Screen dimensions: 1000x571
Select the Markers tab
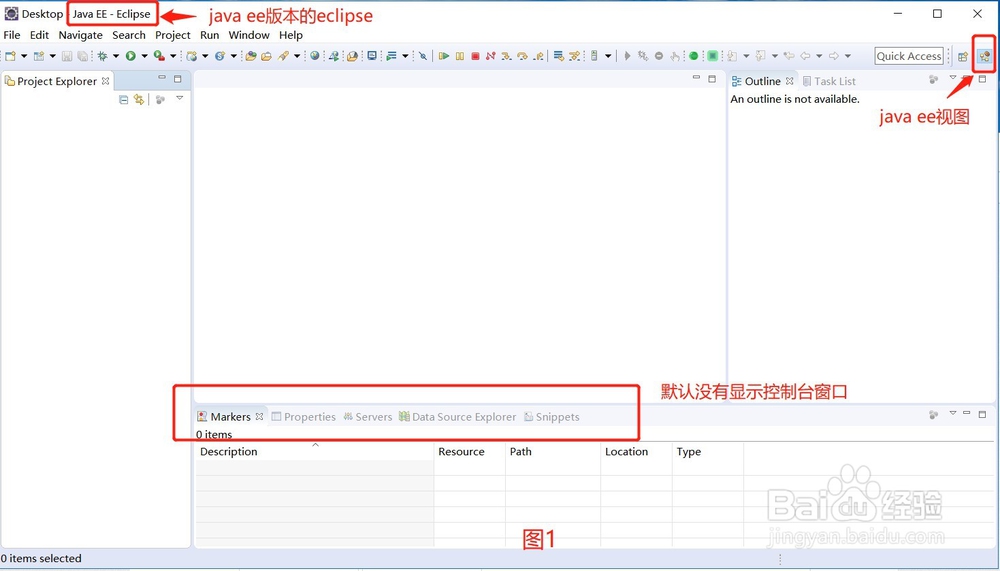tap(230, 417)
